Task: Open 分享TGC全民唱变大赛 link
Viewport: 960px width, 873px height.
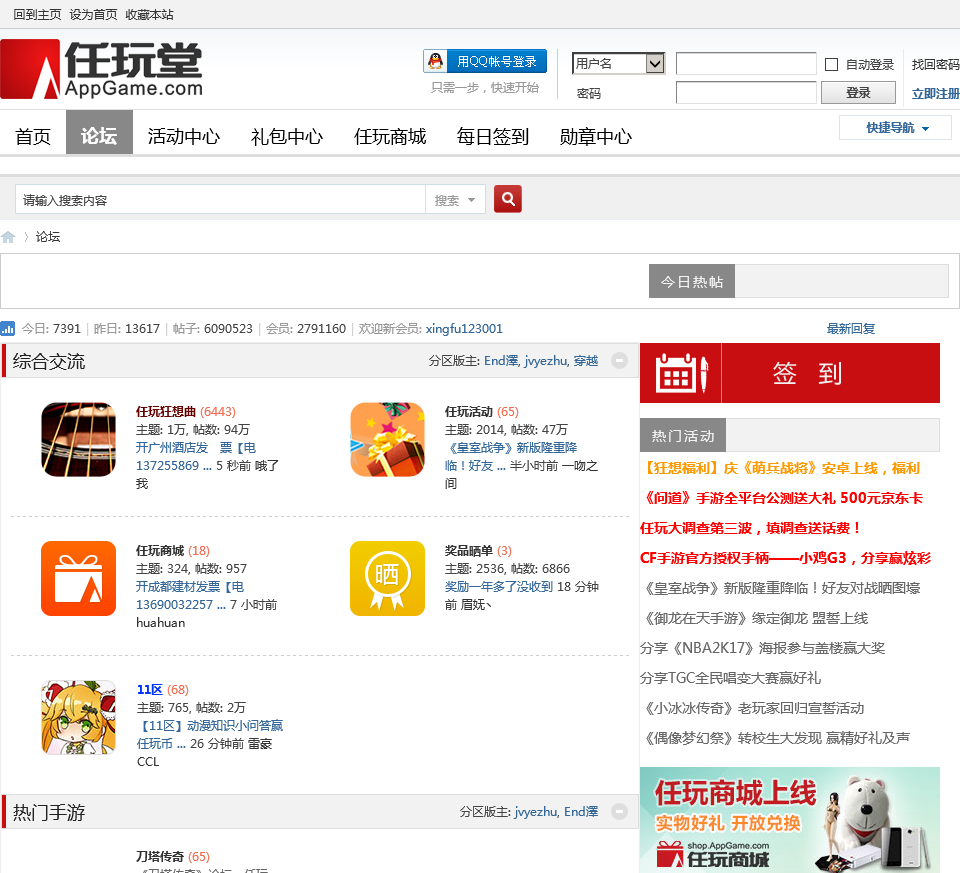Action: (x=730, y=678)
